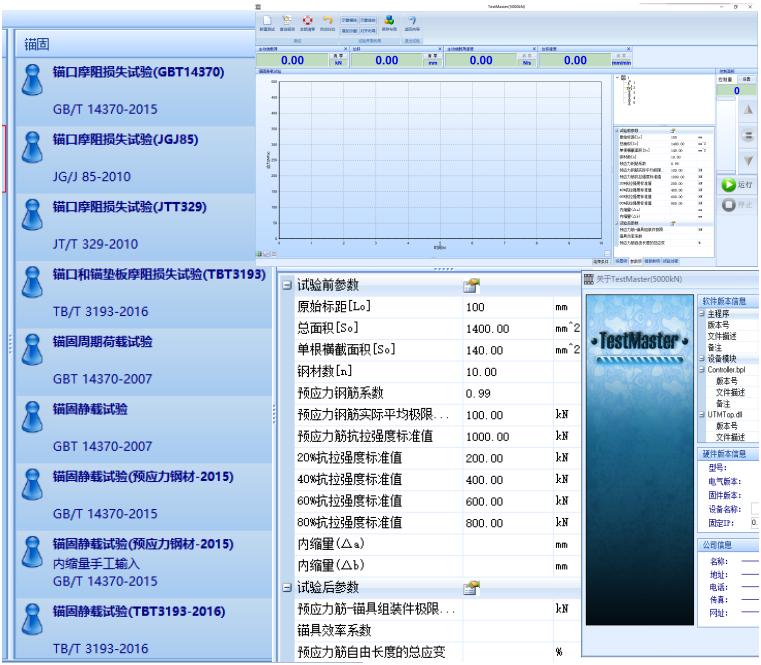Click the colored cubes toolbar icon
This screenshot has width=761, height=665.
(x=389, y=20)
